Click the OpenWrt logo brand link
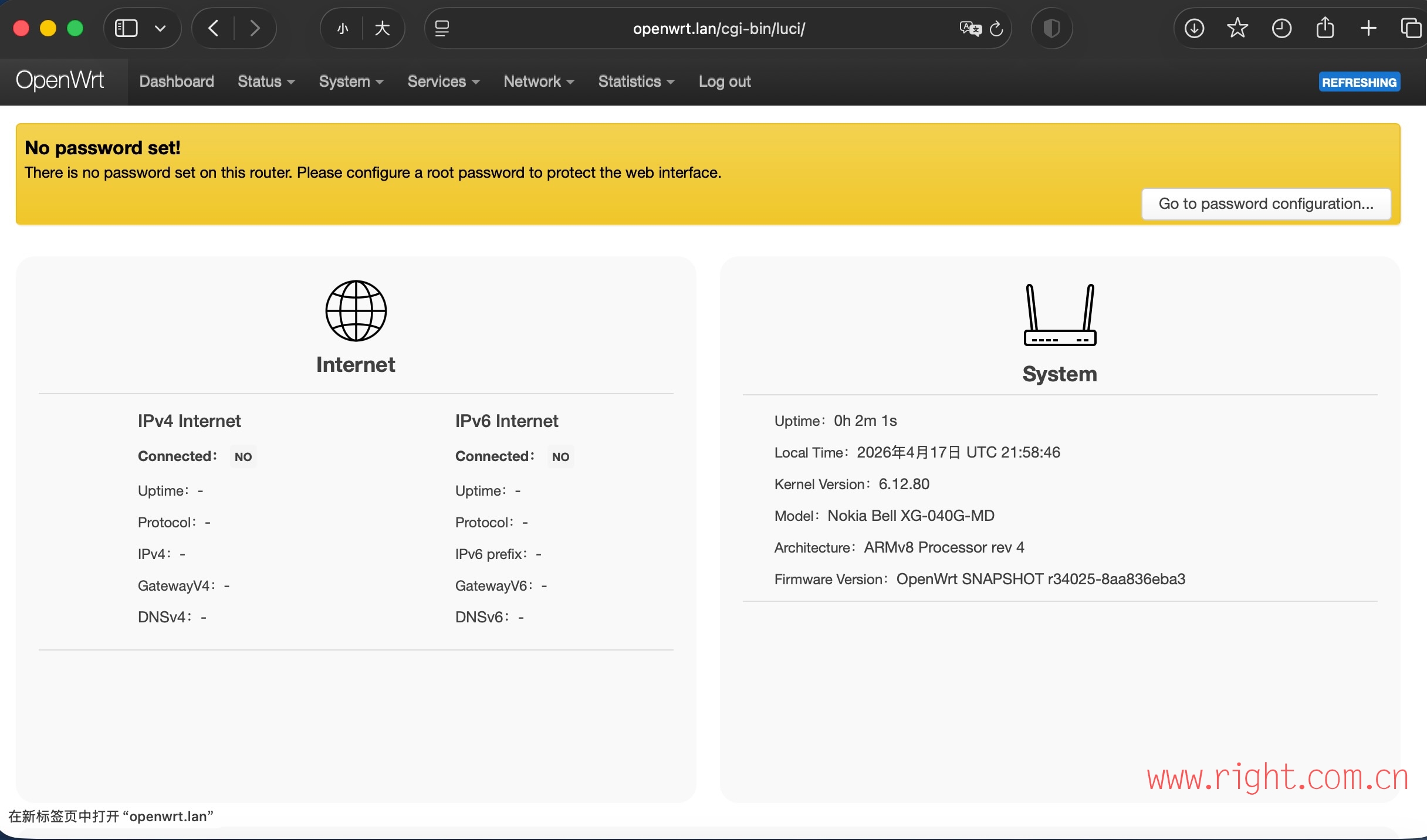1427x840 pixels. pyautogui.click(x=60, y=80)
